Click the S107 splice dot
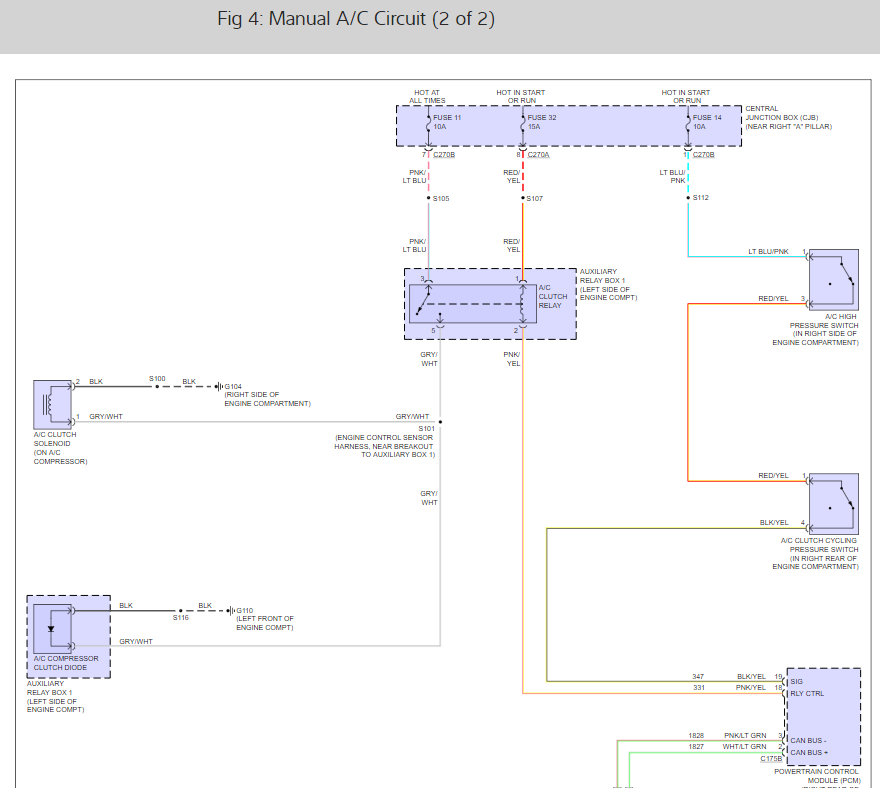Screen dimensions: 880x793 [522, 198]
